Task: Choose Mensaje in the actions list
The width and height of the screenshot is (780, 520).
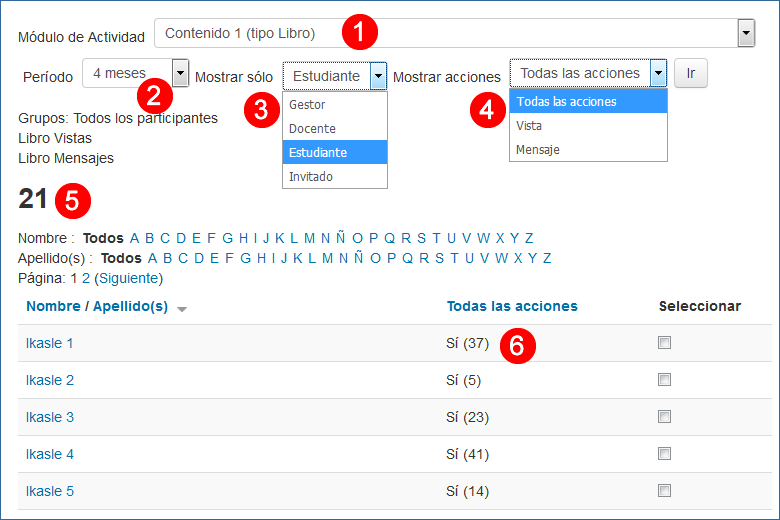Action: pyautogui.click(x=538, y=150)
